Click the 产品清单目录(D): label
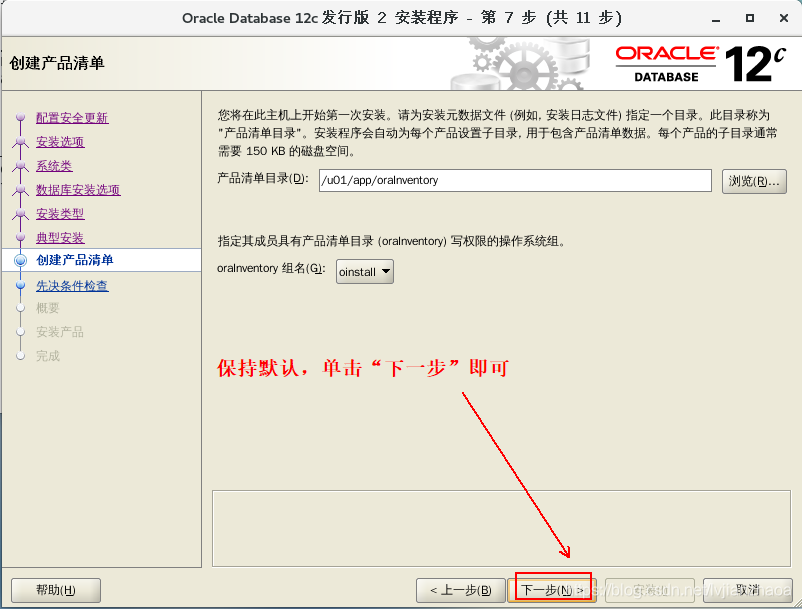The image size is (802, 609). 263,178
